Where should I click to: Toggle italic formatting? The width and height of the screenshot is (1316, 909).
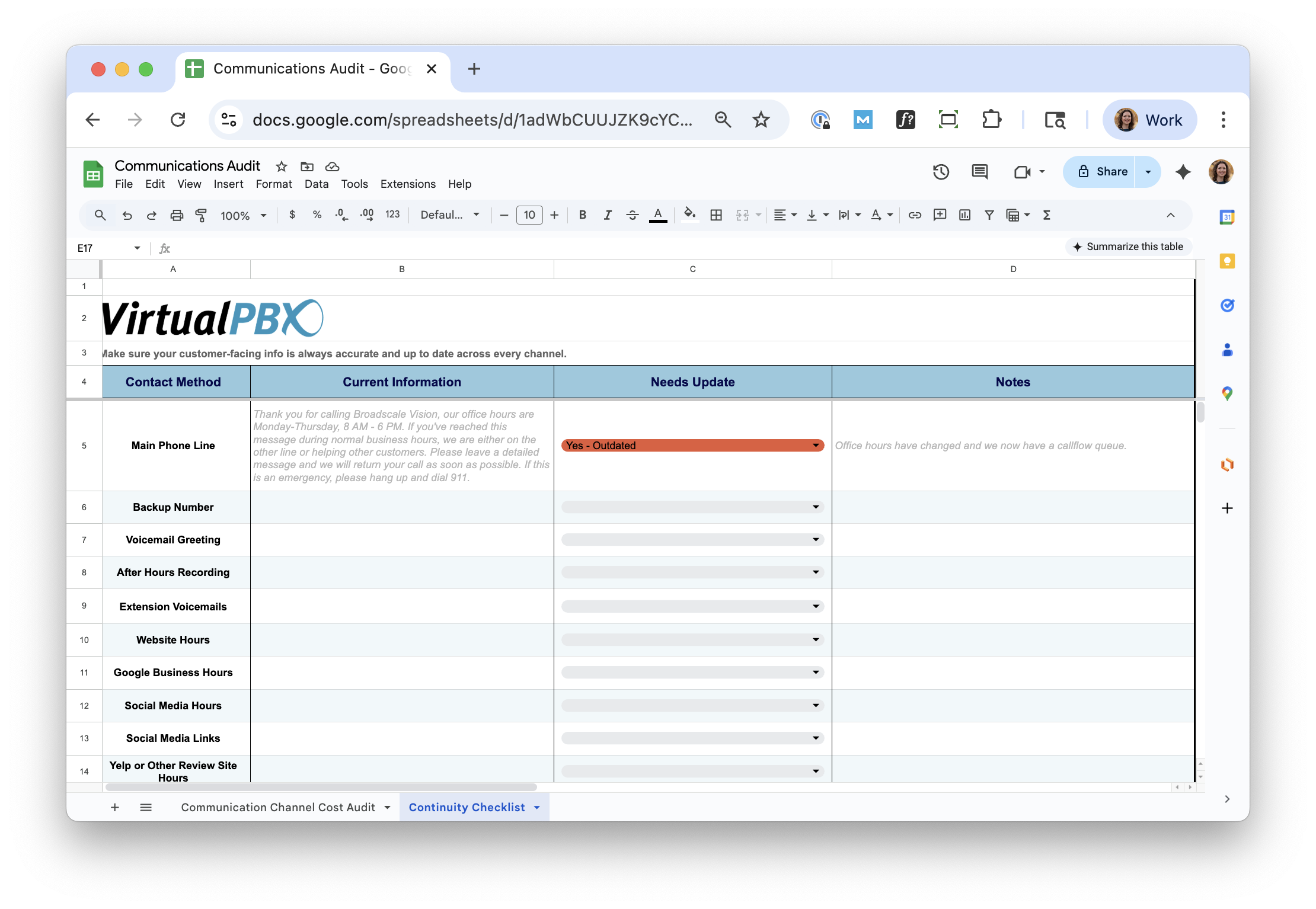coord(607,215)
